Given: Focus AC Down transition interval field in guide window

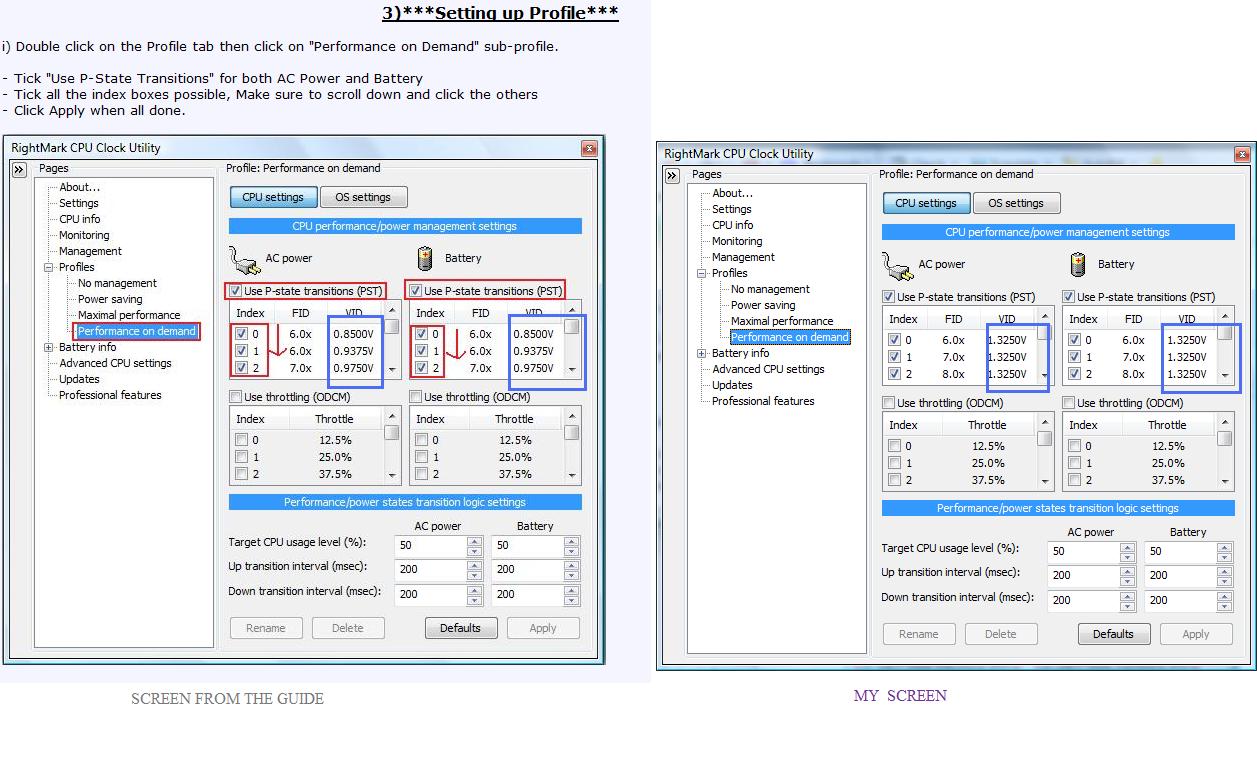Looking at the screenshot, I should [431, 593].
